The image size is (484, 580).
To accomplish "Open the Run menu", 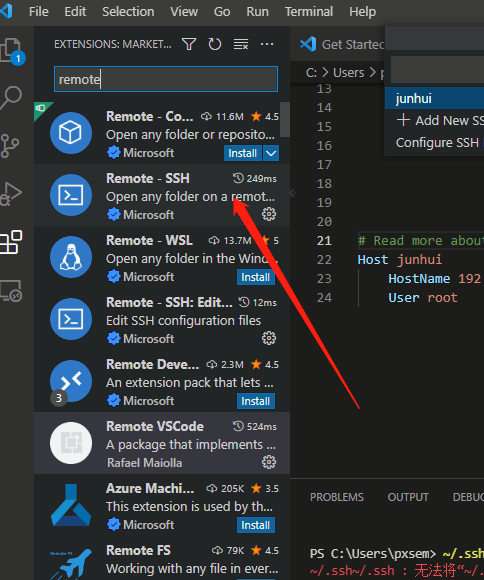I will pos(258,12).
